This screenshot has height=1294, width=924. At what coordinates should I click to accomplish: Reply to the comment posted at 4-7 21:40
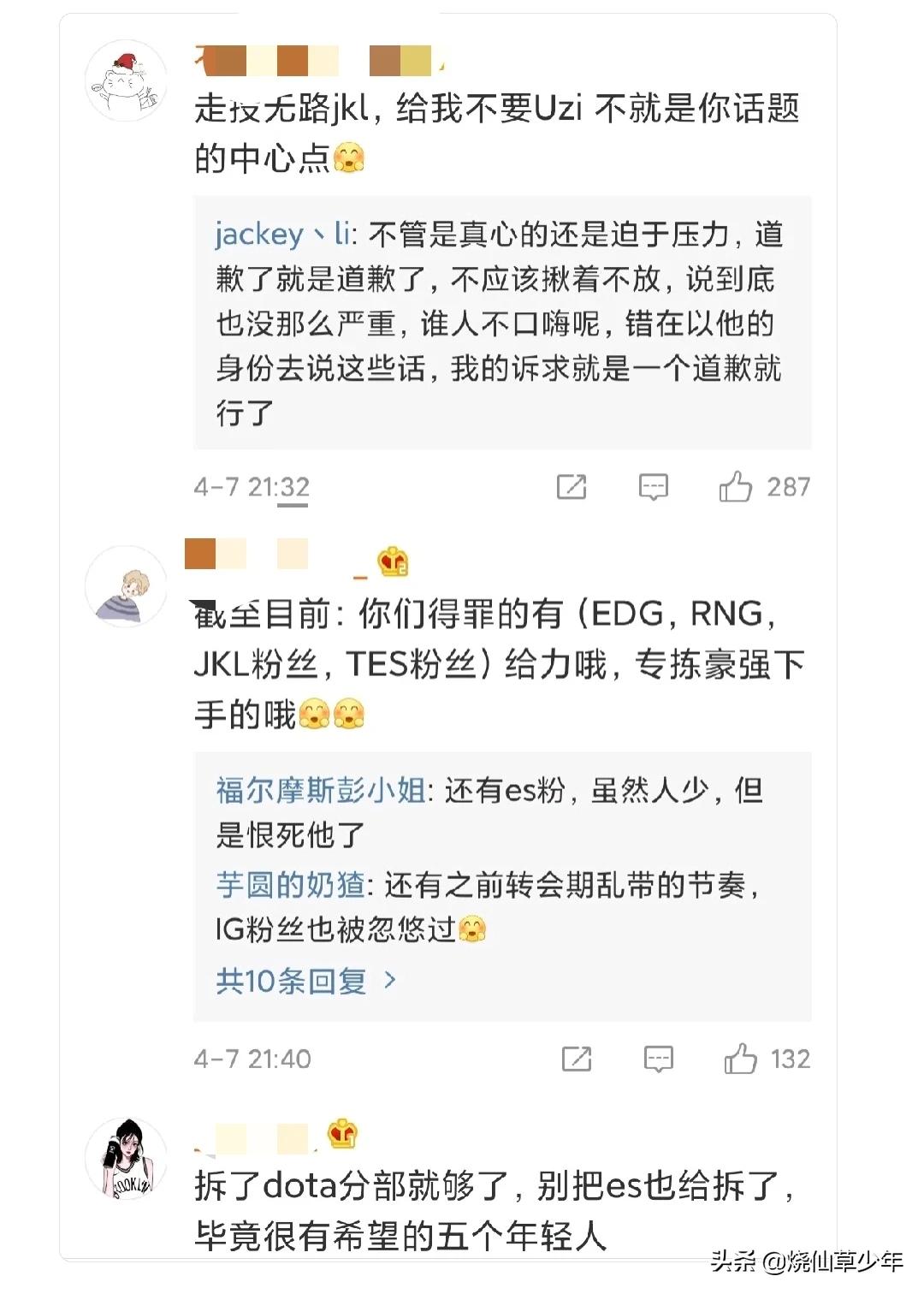coord(658,1059)
